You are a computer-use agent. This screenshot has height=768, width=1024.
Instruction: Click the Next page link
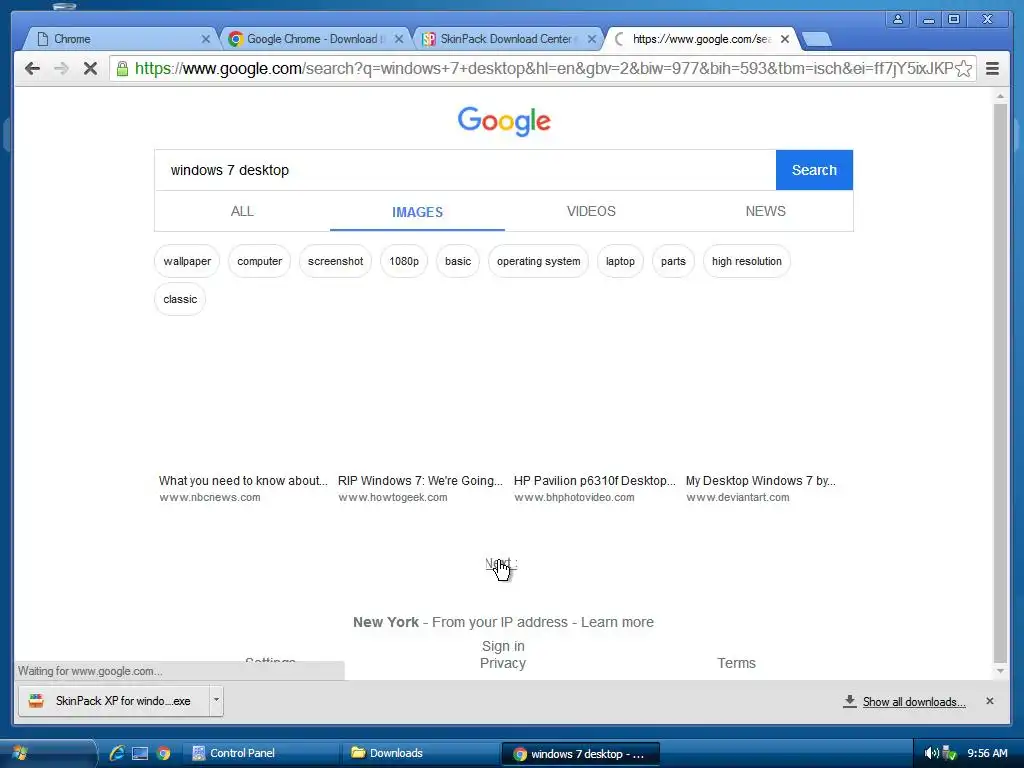click(x=501, y=564)
